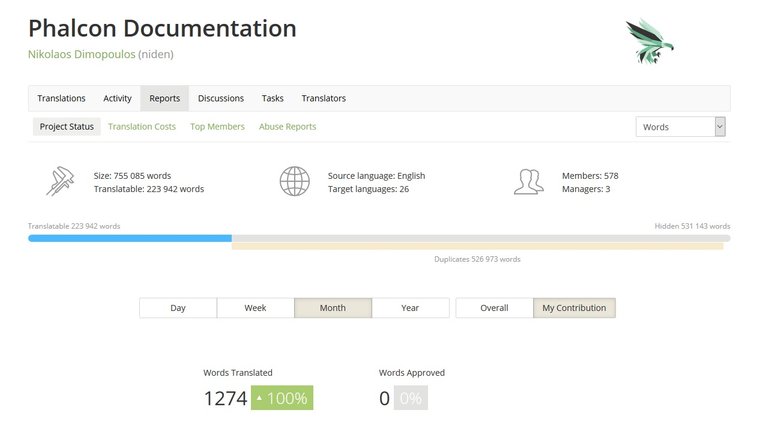This screenshot has width=768, height=422.
Task: Click the Phalcon Documentation title
Action: click(162, 28)
